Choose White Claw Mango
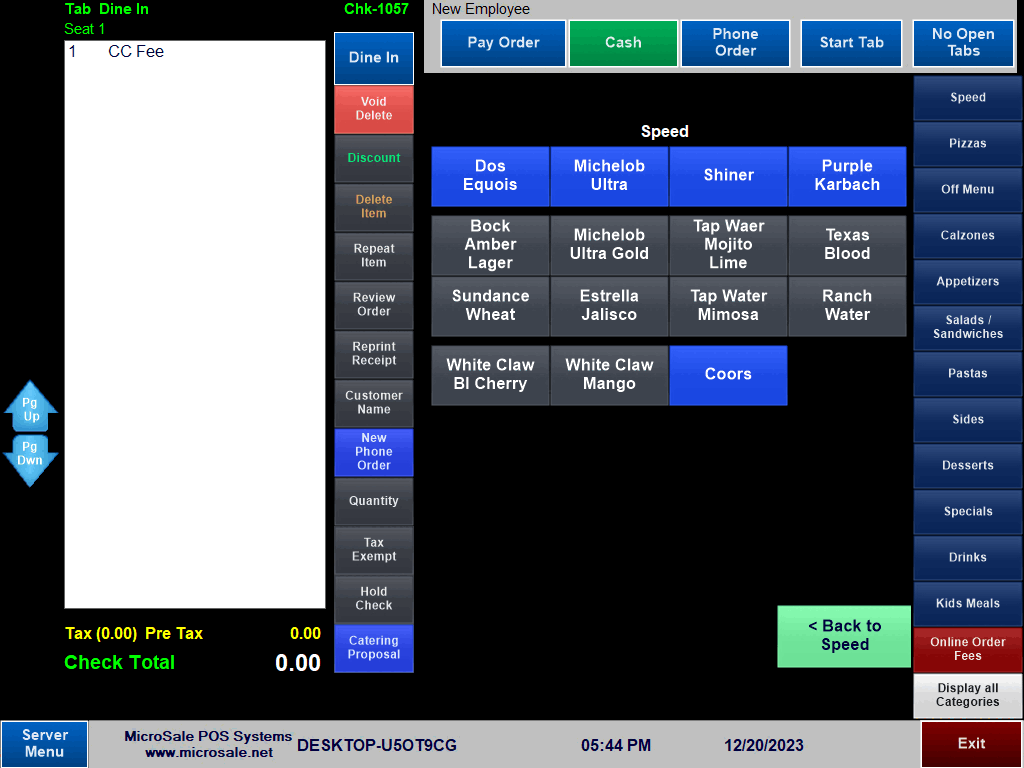 (609, 375)
